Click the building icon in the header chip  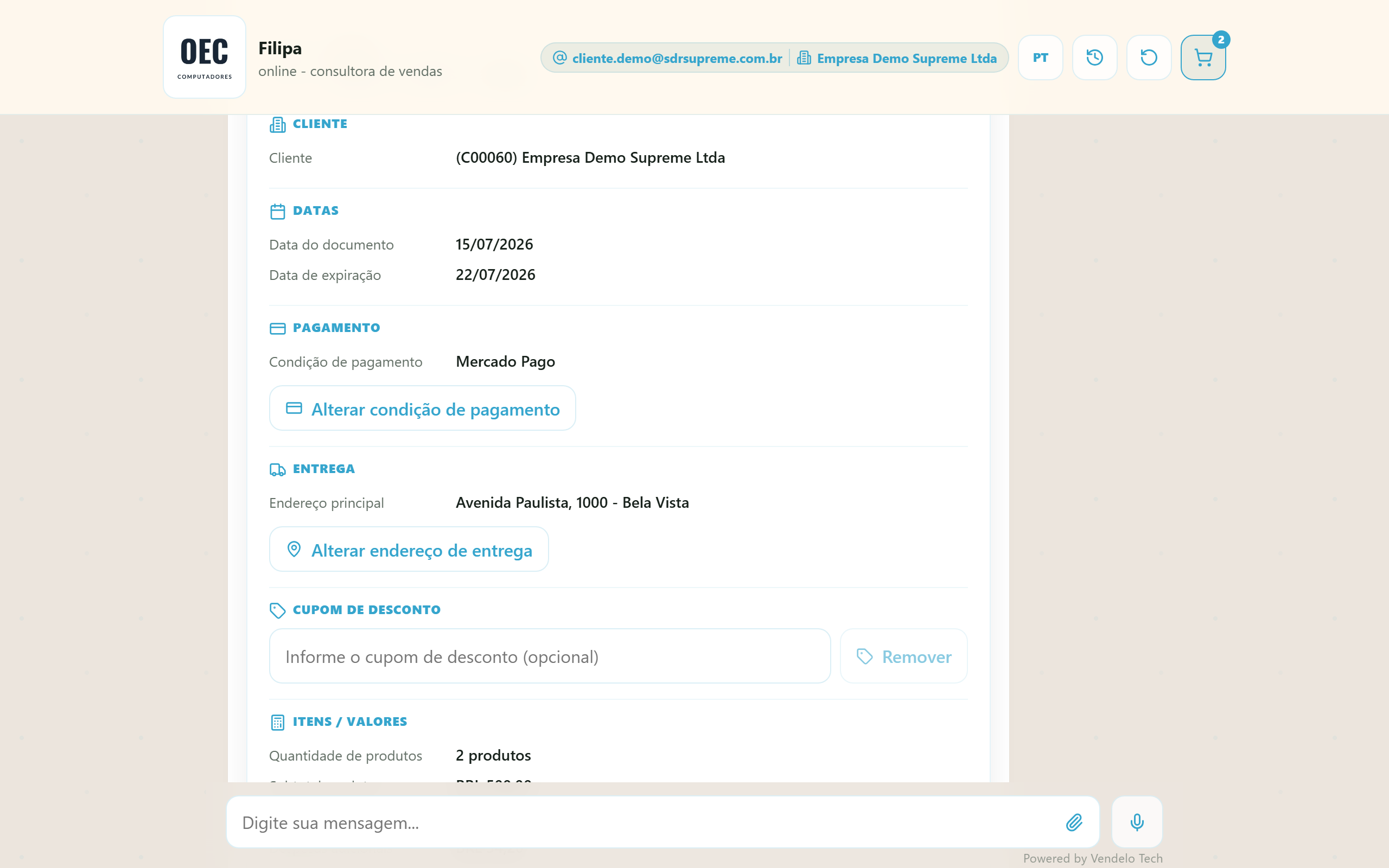(x=804, y=58)
